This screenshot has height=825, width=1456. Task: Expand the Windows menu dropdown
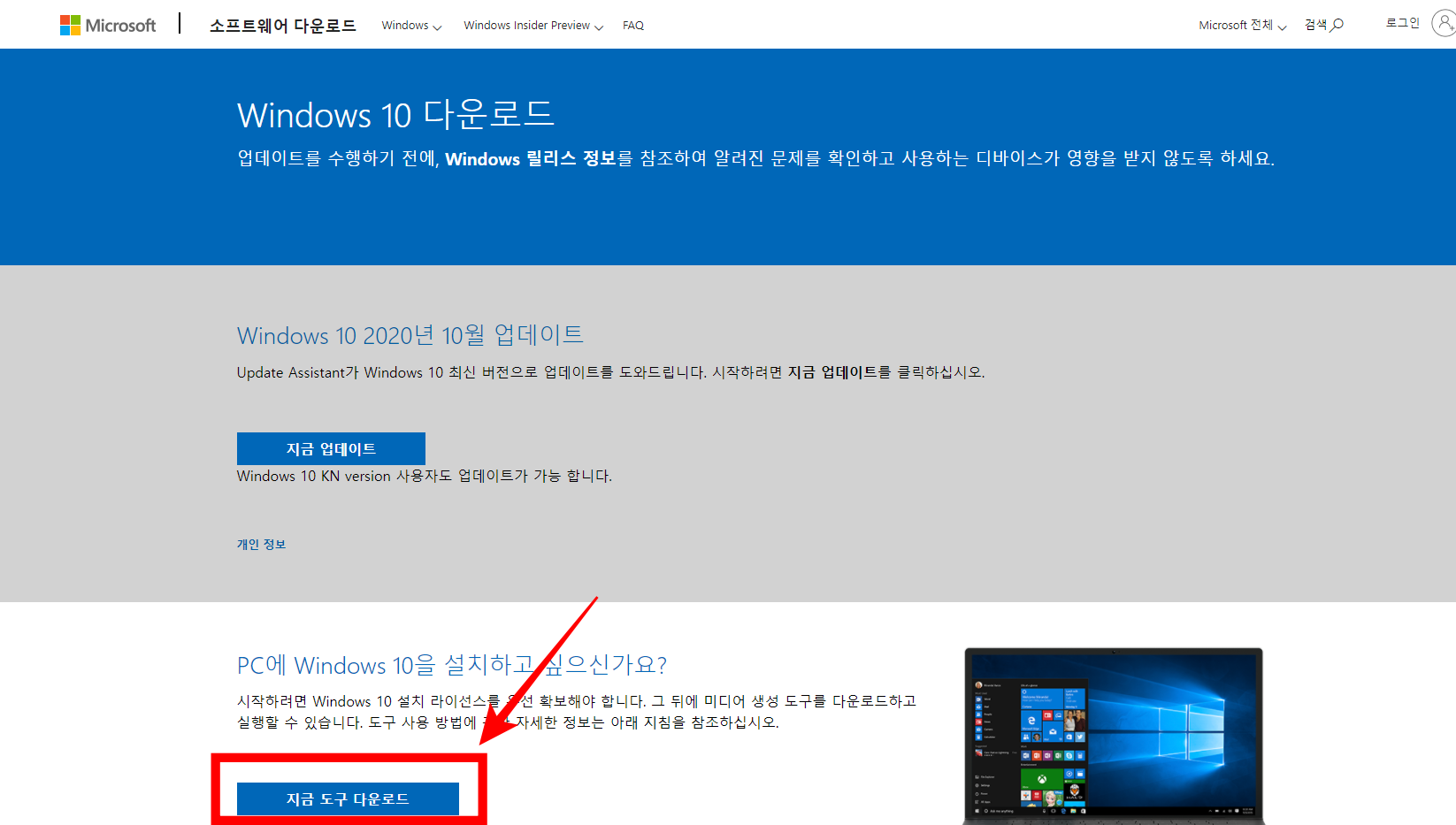click(411, 26)
